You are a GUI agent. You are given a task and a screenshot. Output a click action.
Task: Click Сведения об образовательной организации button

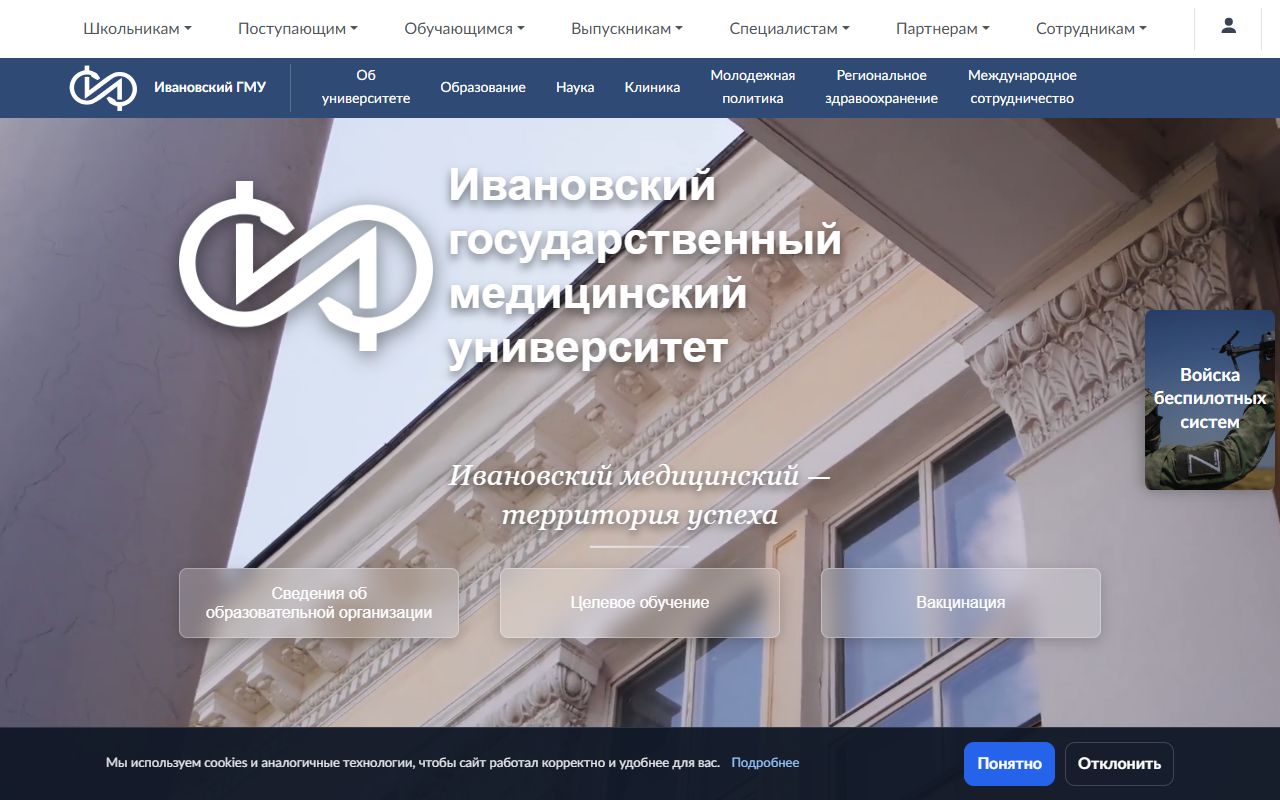pos(319,603)
